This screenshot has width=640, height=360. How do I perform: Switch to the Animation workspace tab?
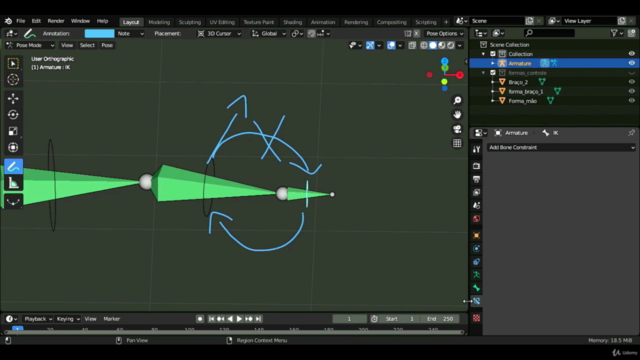click(322, 22)
